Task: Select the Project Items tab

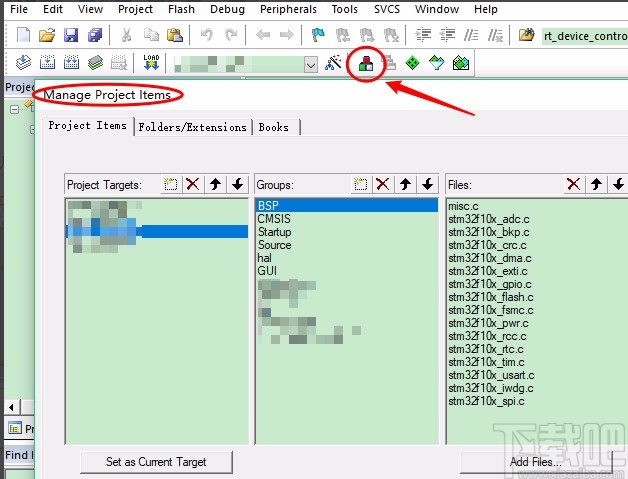Action: pos(88,126)
